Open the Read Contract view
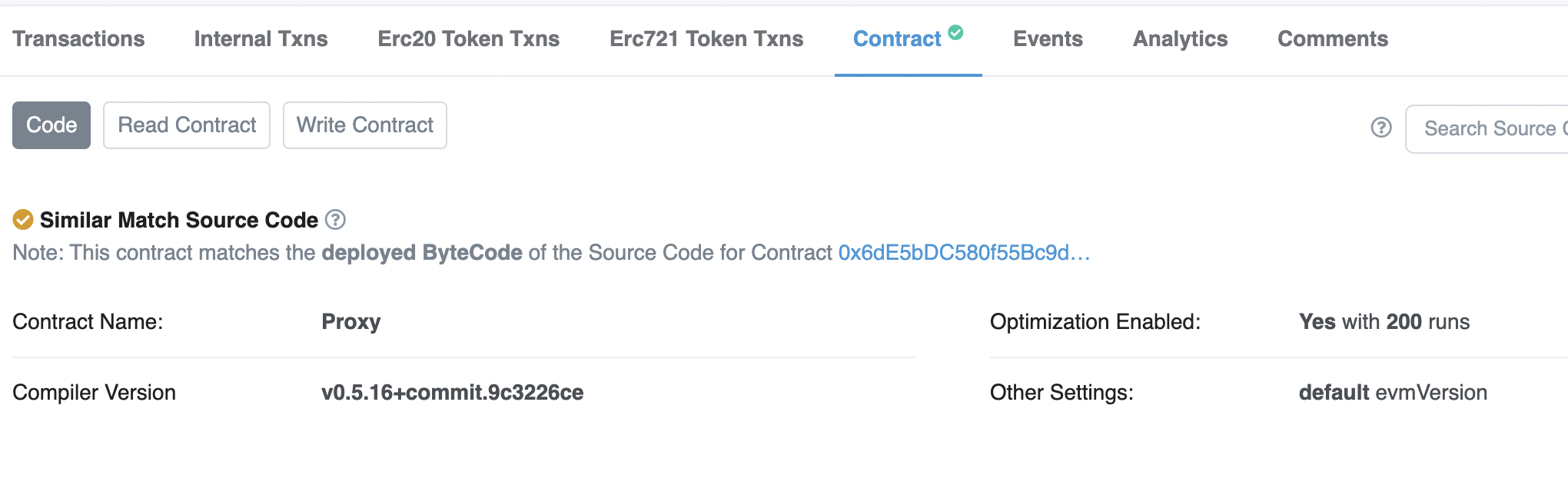Image resolution: width=1568 pixels, height=495 pixels. 187,125
